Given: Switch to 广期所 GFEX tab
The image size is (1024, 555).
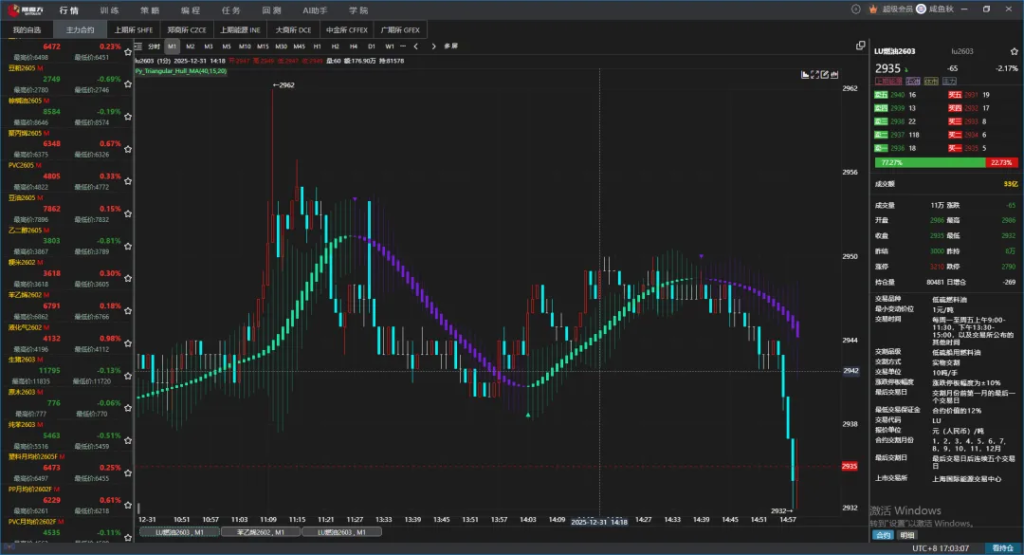Looking at the screenshot, I should pos(400,30).
